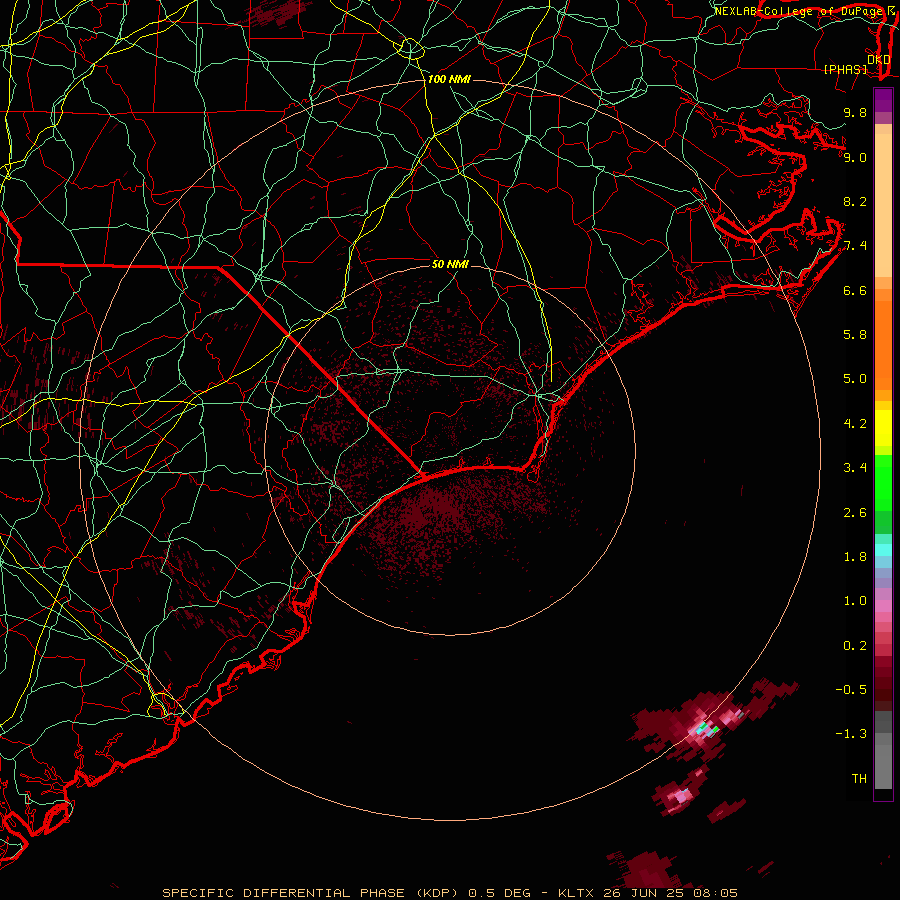The image size is (900, 900).
Task: Click the 2.6 scale value
Action: (855, 513)
